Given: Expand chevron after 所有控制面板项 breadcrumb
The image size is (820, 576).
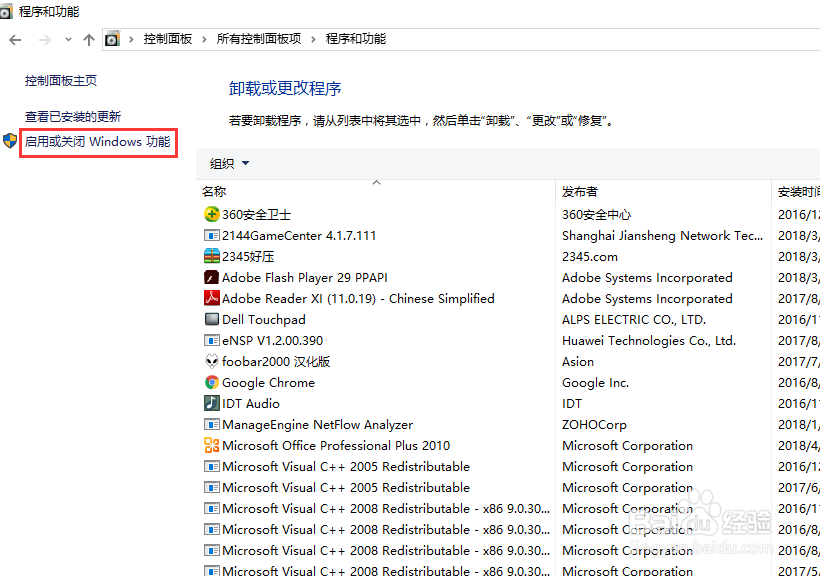Looking at the screenshot, I should (x=313, y=39).
